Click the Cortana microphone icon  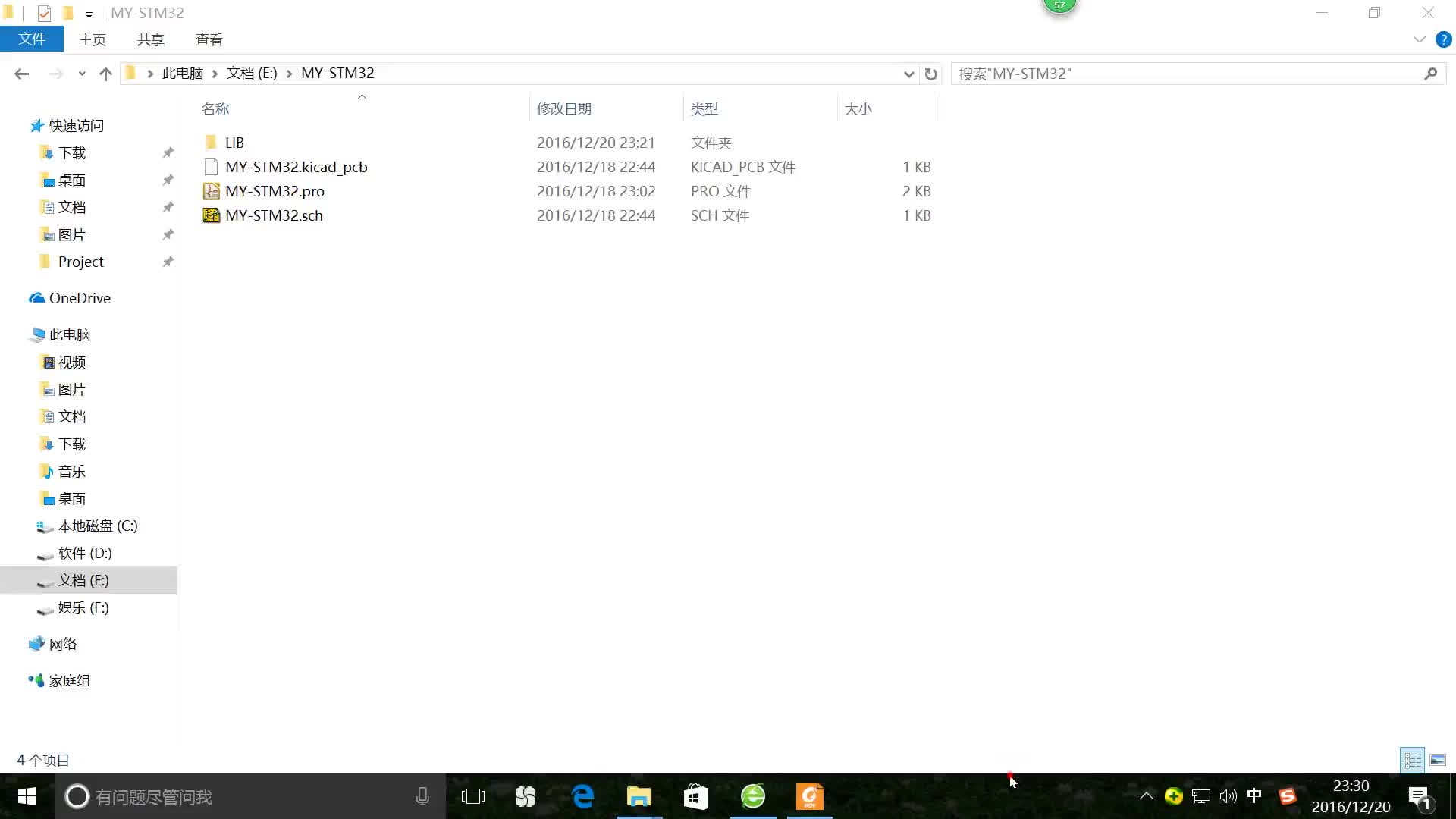422,796
